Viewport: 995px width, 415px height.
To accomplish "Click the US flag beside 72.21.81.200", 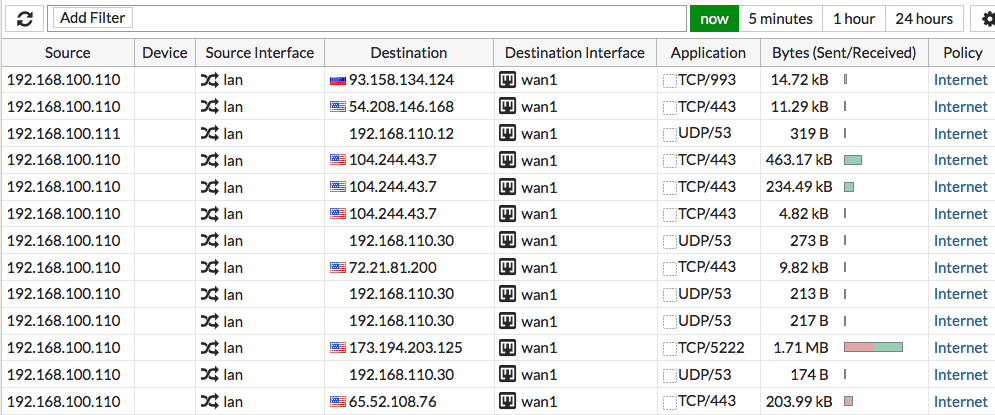I will pos(338,268).
